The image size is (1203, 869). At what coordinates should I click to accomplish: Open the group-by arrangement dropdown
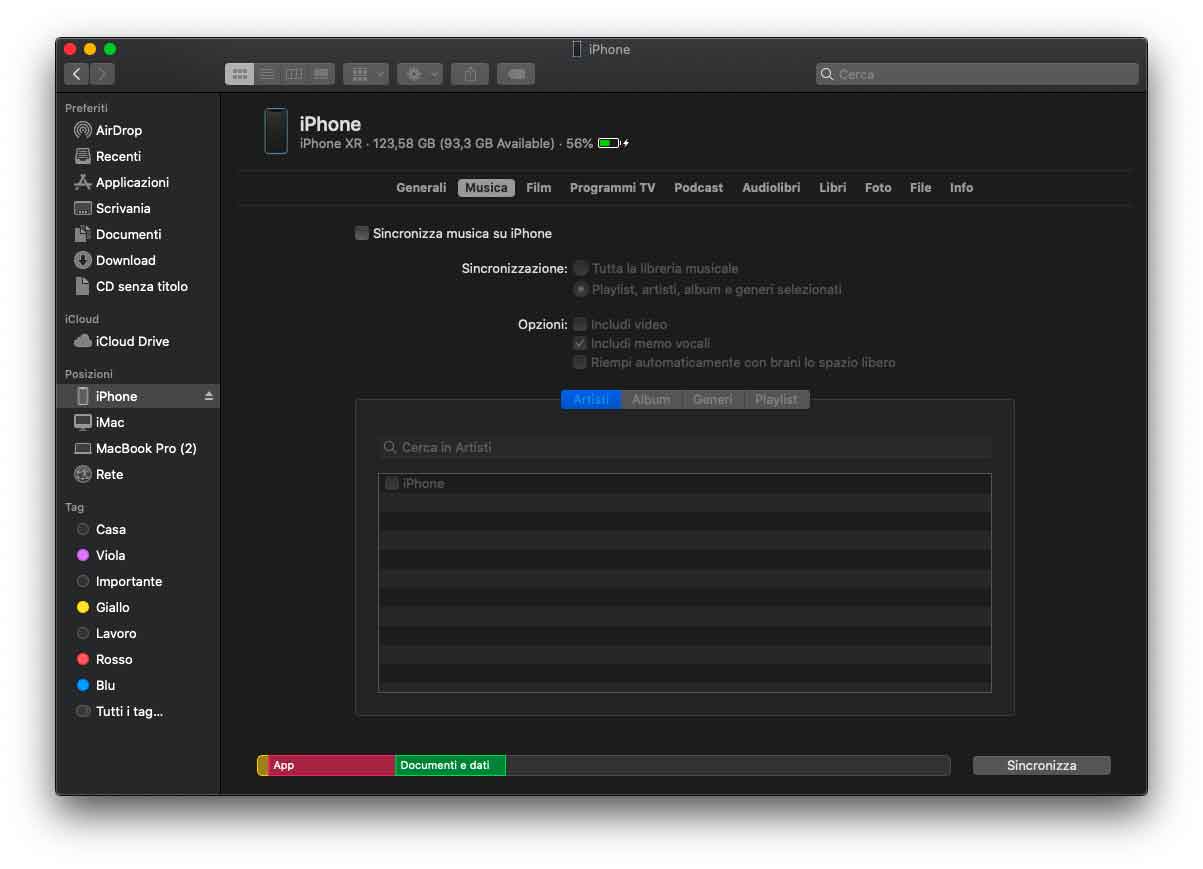[366, 74]
